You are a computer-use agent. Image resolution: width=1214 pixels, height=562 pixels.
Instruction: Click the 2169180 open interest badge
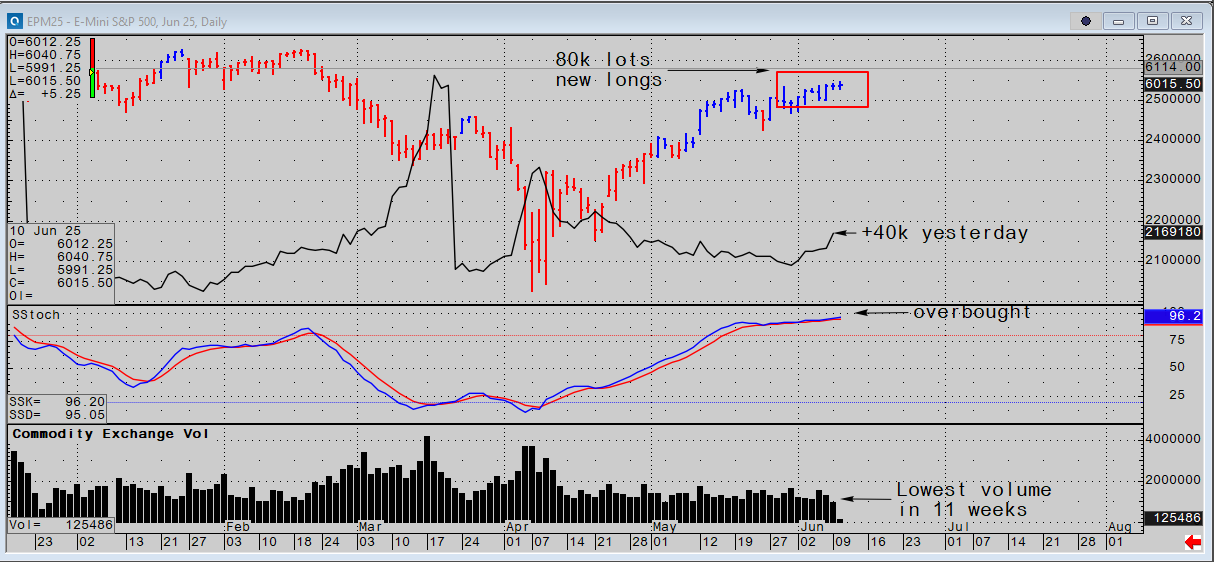tap(1172, 232)
